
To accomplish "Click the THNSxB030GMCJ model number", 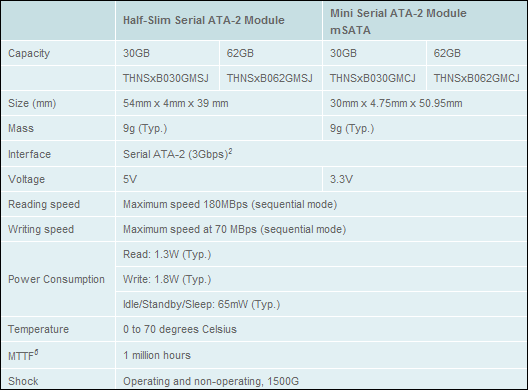I will click(373, 78).
